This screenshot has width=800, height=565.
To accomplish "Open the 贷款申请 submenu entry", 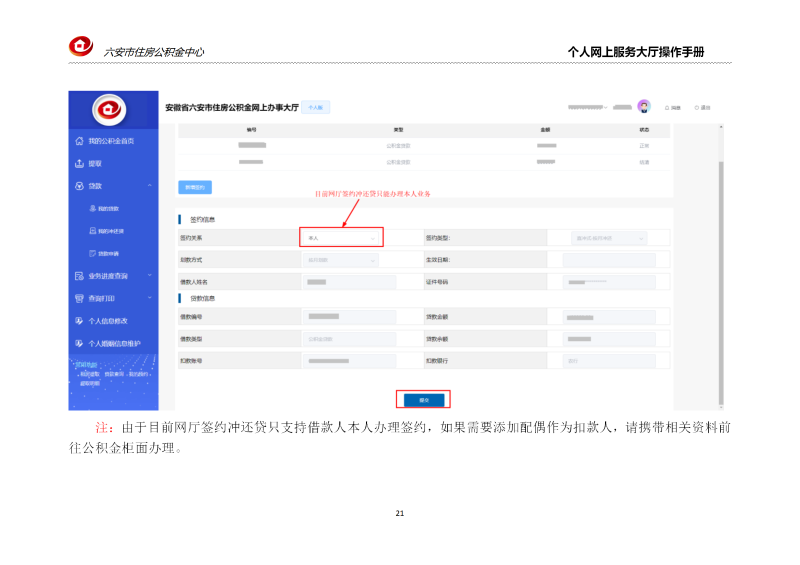I will pos(104,253).
